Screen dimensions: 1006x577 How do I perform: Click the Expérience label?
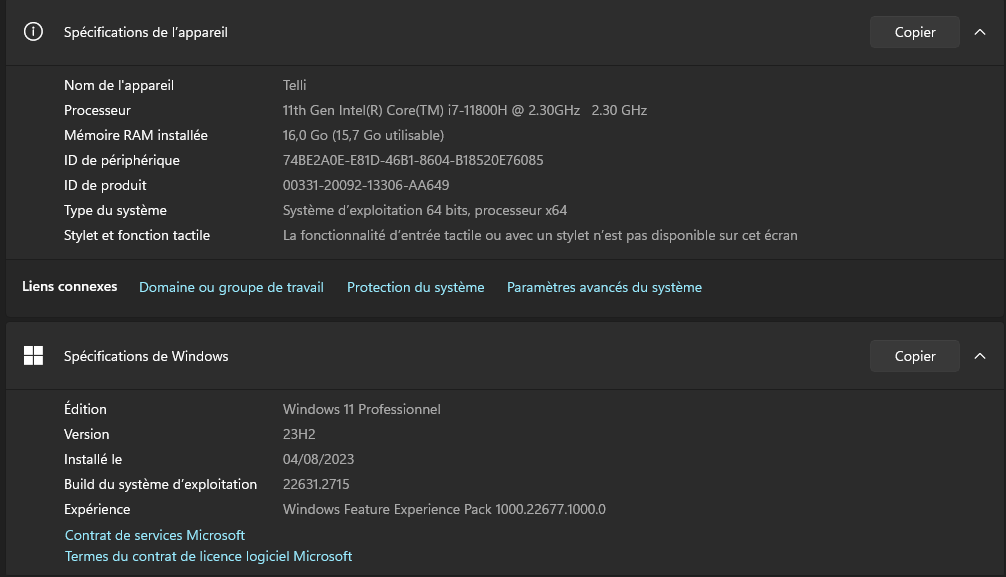97,510
